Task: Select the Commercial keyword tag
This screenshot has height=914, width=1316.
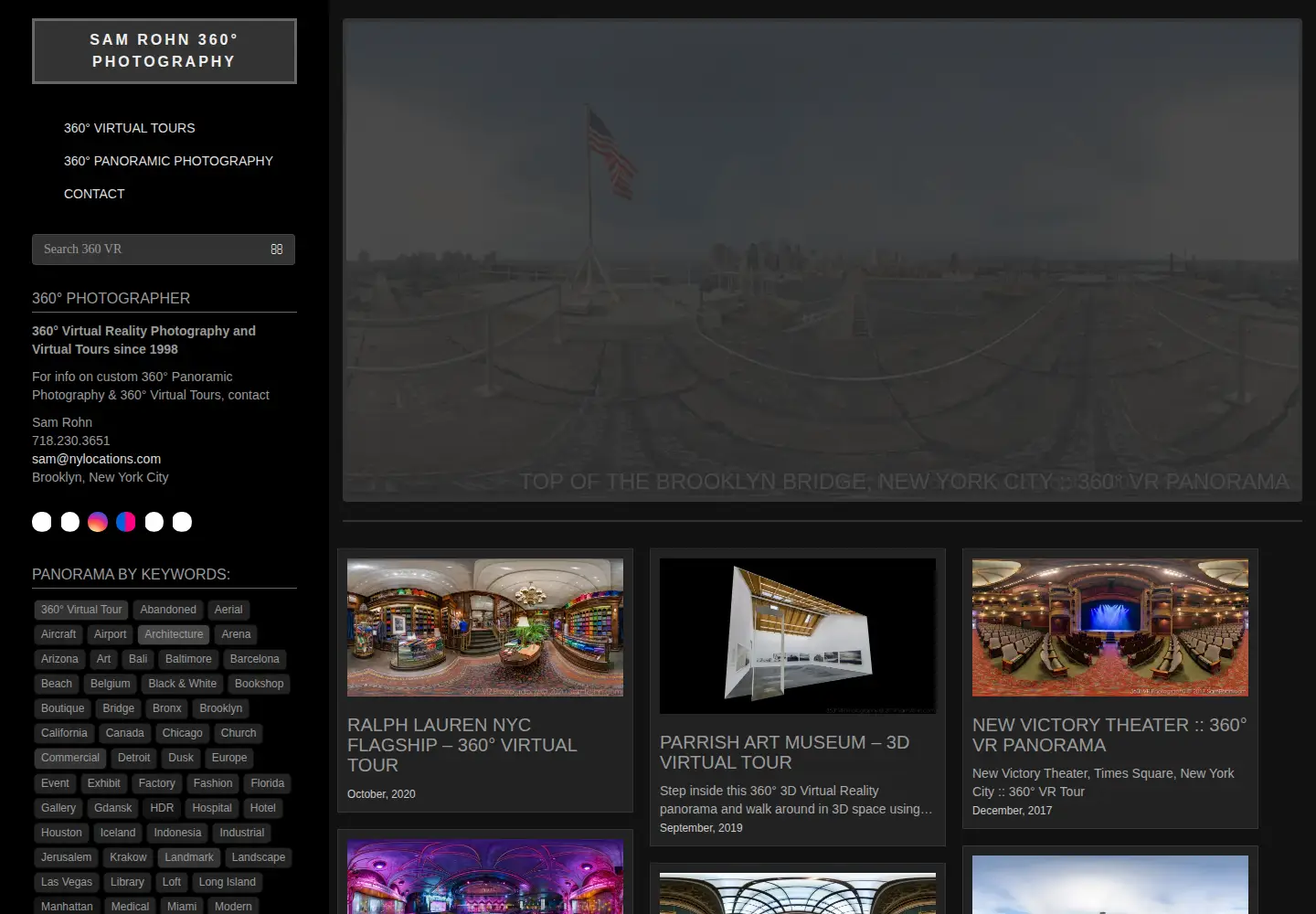Action: click(x=70, y=758)
